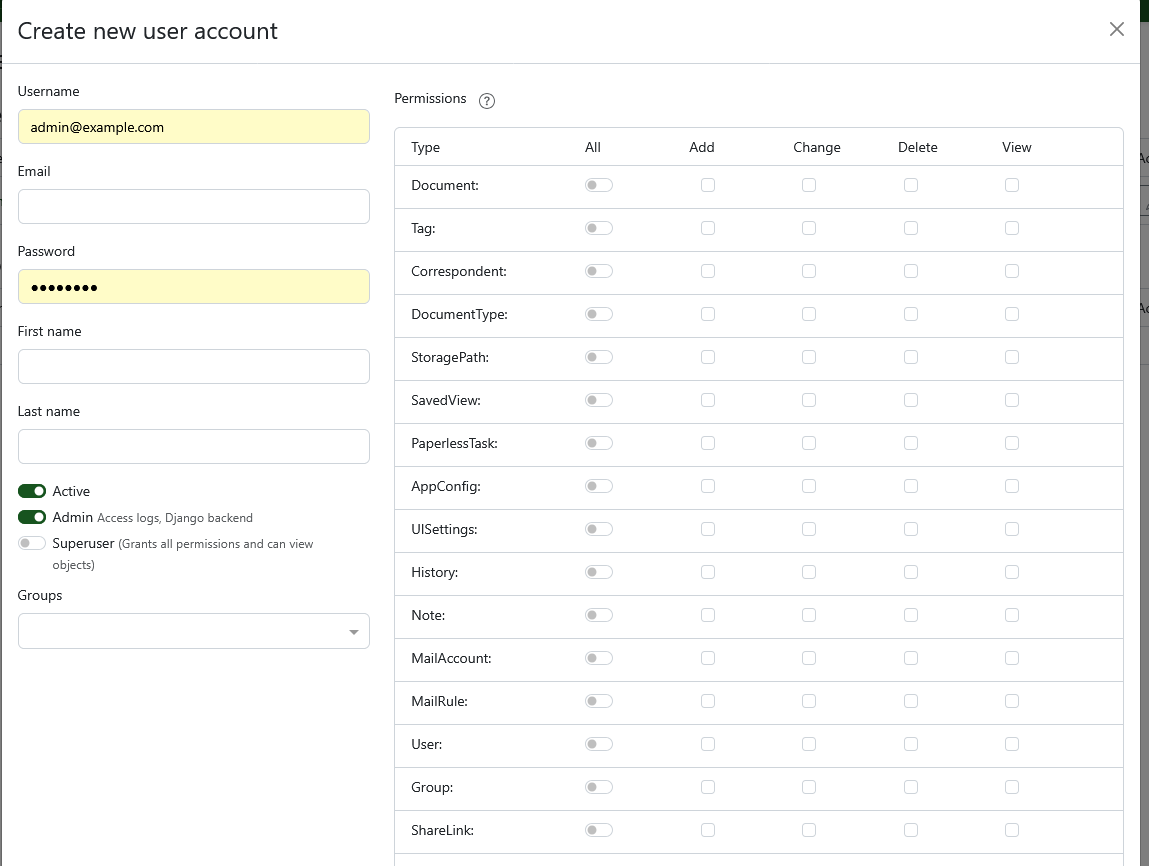This screenshot has width=1149, height=866.
Task: Toggle All permissions for StoragePath
Action: 599,358
